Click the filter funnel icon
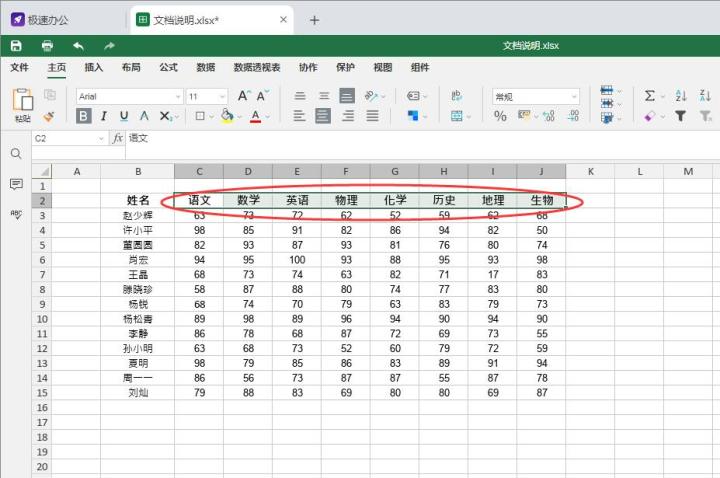This screenshot has width=720, height=478. [x=681, y=116]
